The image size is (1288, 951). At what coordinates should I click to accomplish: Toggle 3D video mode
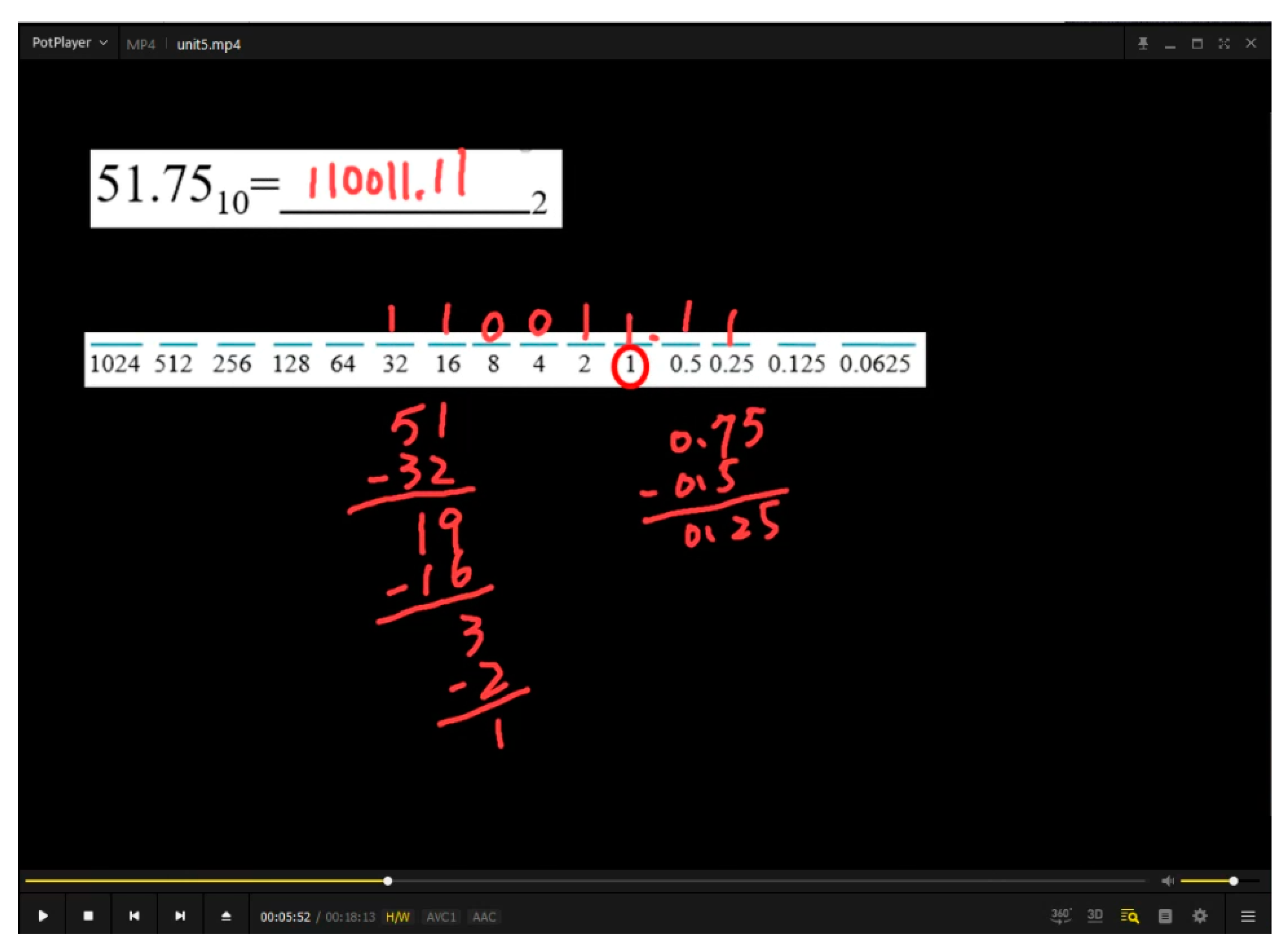pyautogui.click(x=1095, y=916)
